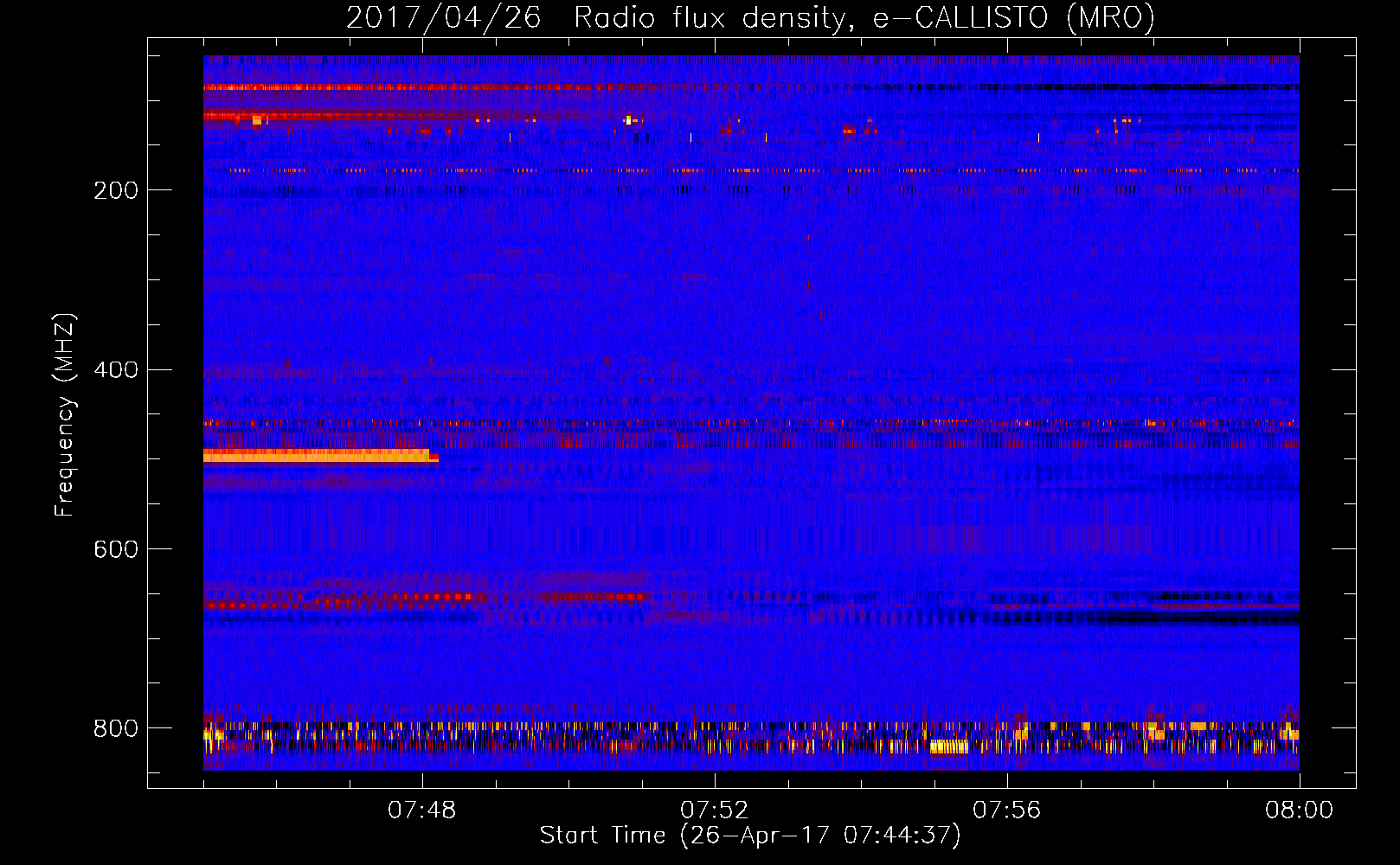
Task: Click the 600 frequency tick label
Action: 116,550
